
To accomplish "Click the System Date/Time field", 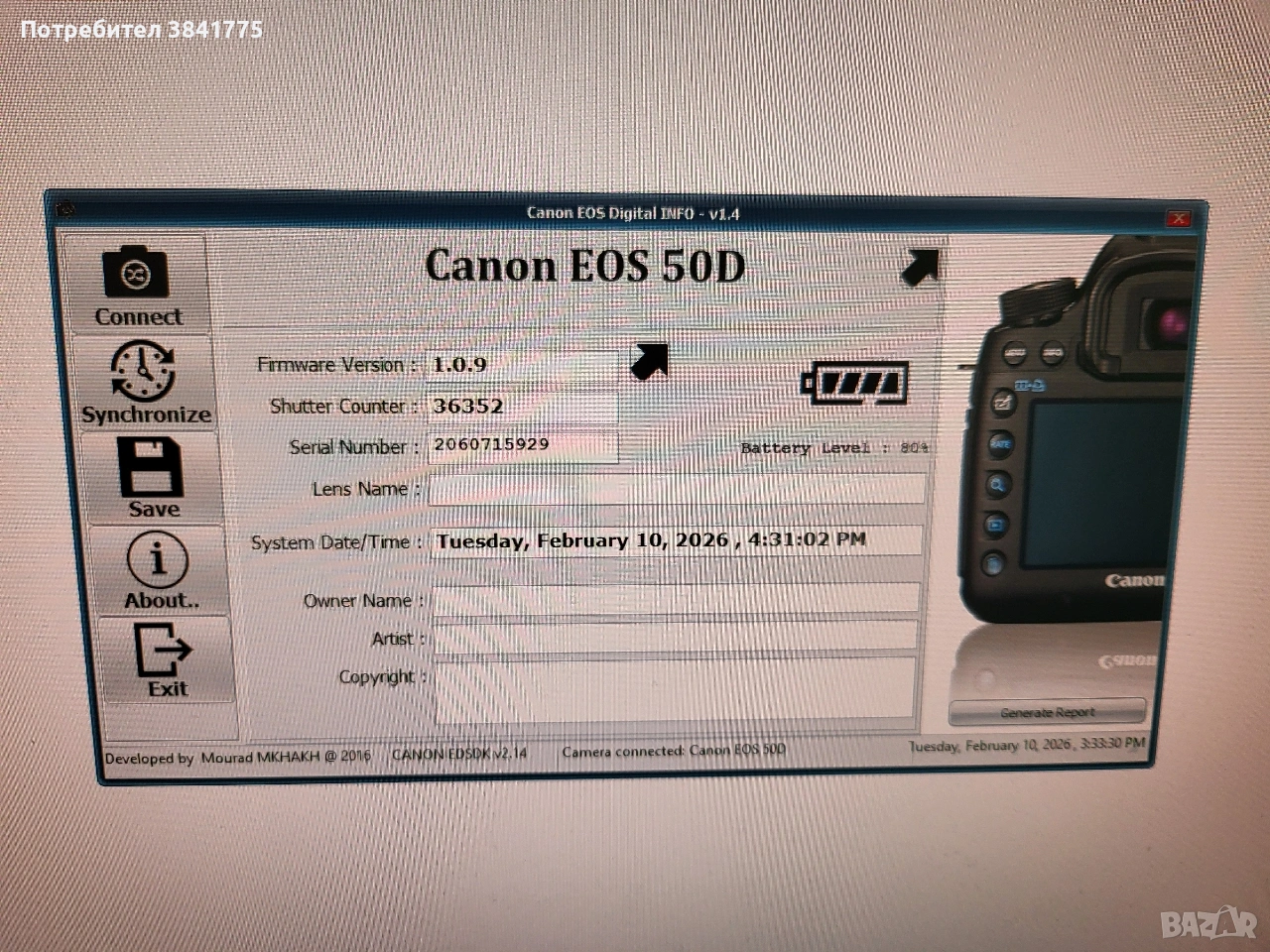I will coord(677,541).
